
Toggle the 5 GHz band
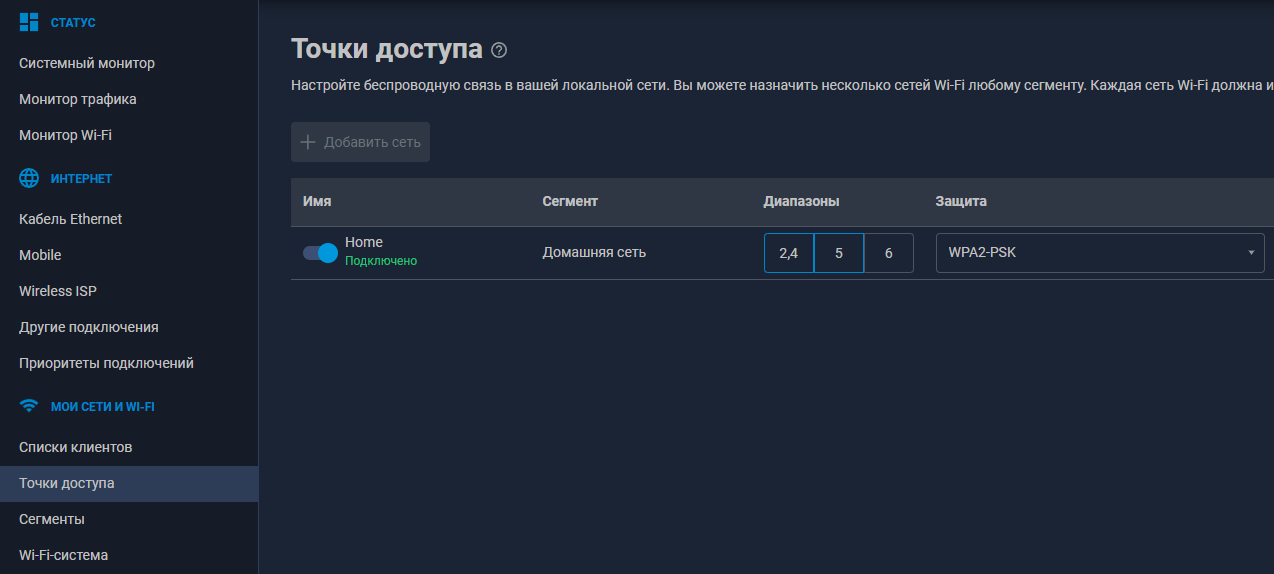(838, 253)
